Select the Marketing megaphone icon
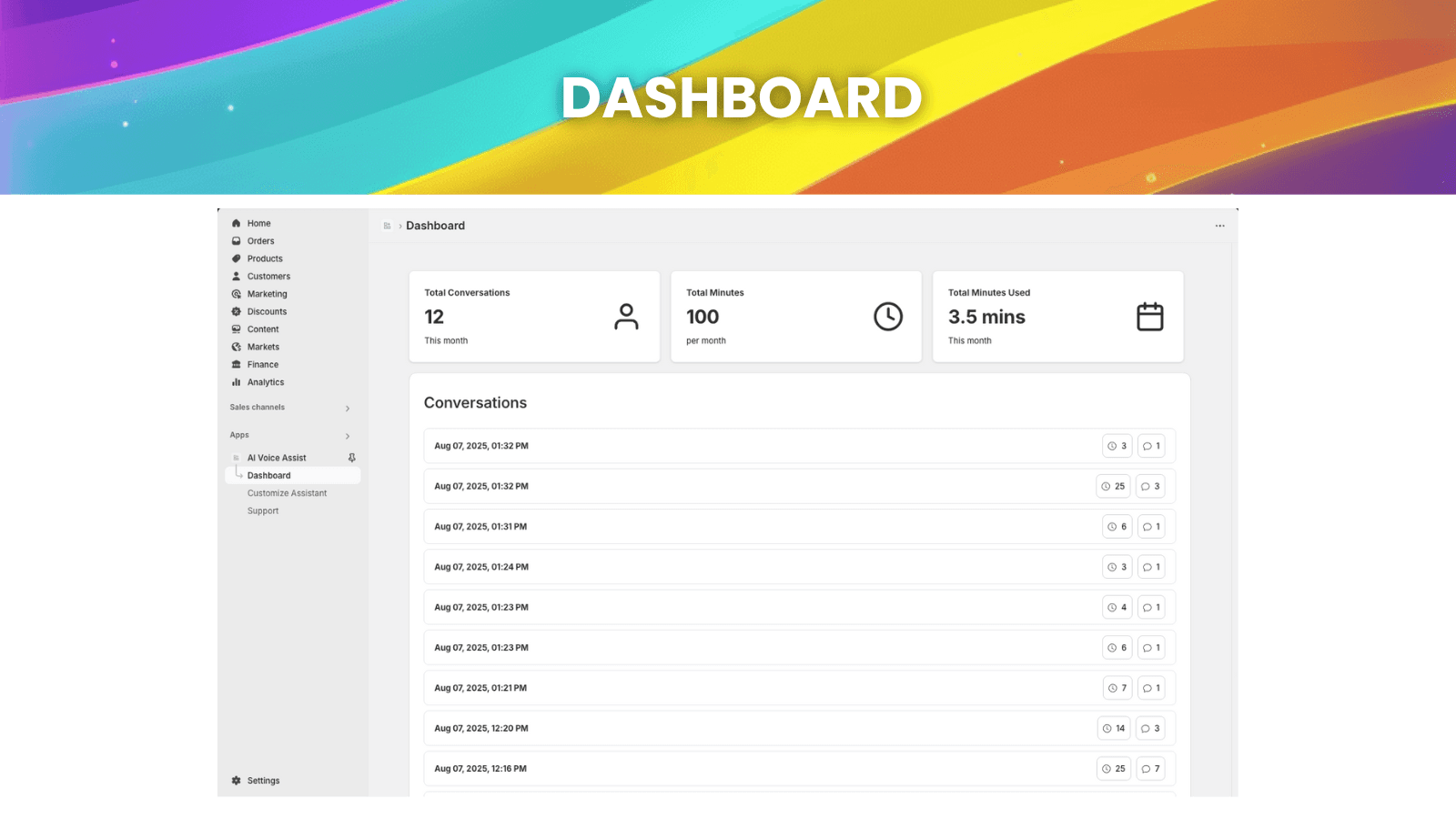The width and height of the screenshot is (1456, 819). coord(237,293)
